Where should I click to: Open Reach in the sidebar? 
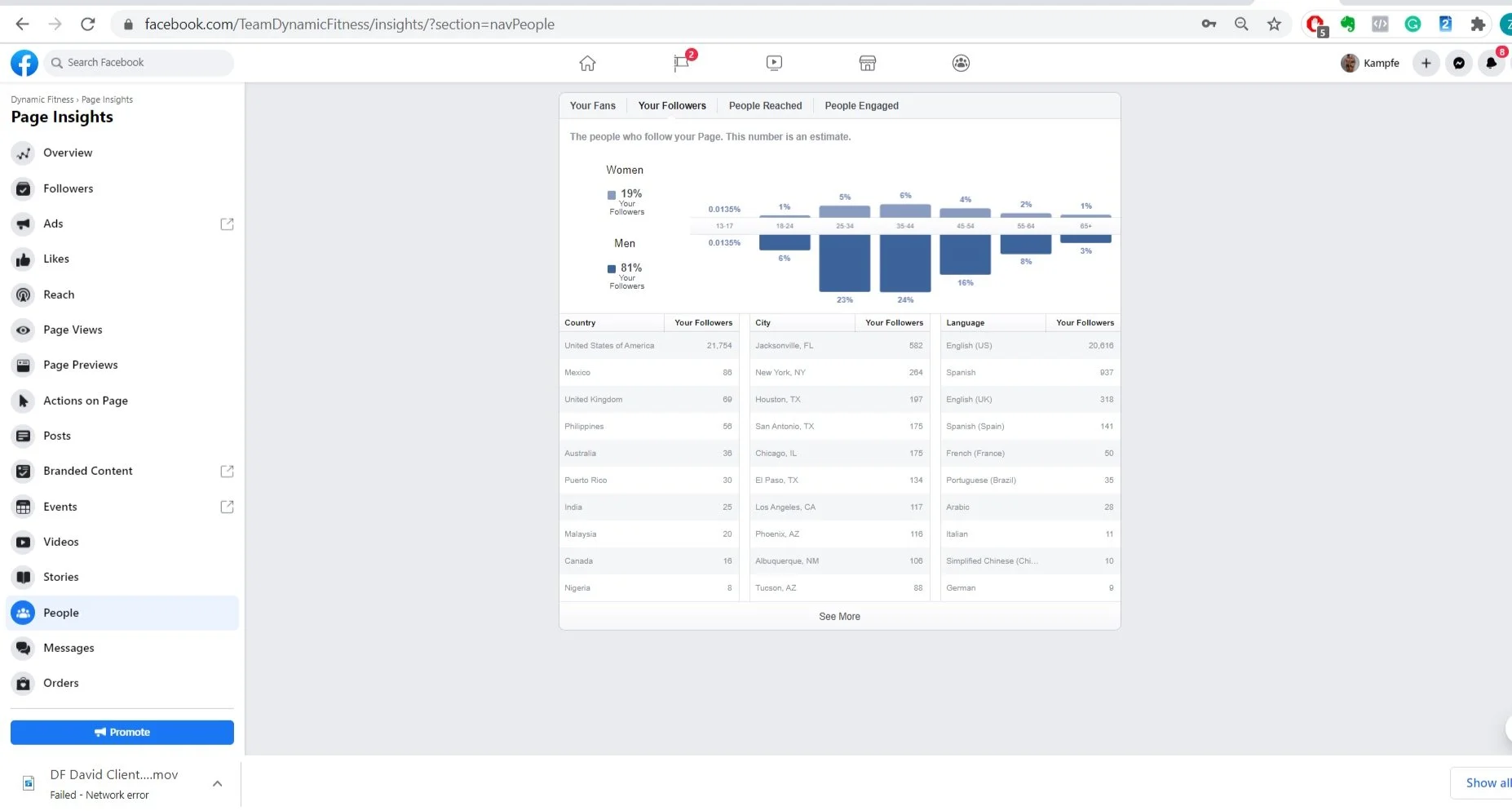coord(122,295)
